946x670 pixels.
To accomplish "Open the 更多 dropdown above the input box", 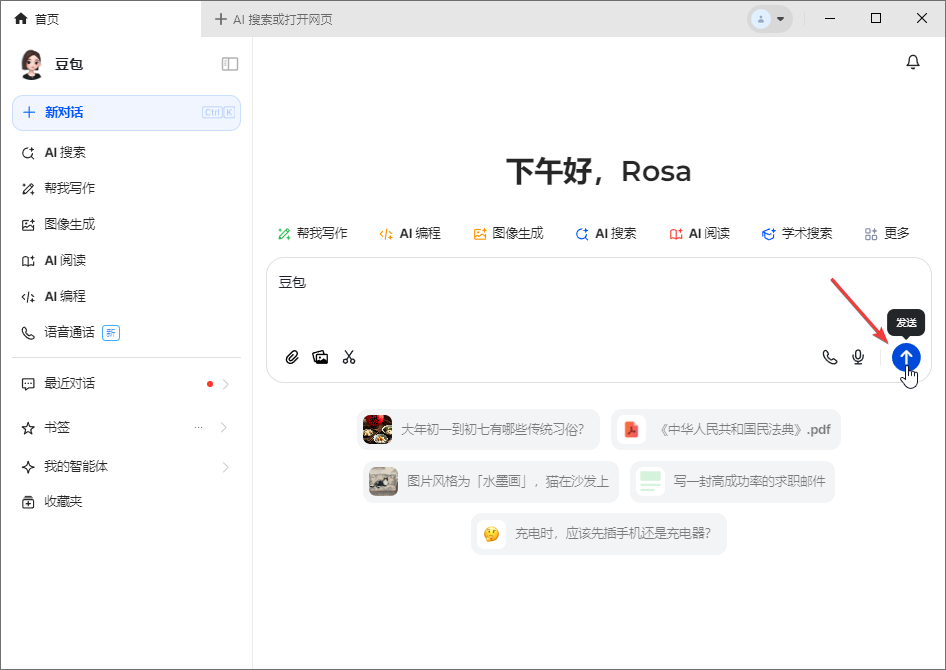I will click(x=888, y=233).
